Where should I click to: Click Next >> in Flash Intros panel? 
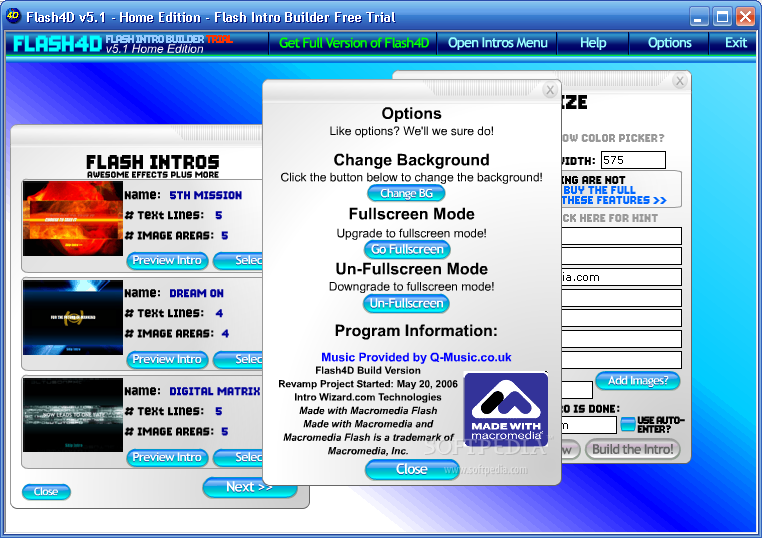pos(249,487)
